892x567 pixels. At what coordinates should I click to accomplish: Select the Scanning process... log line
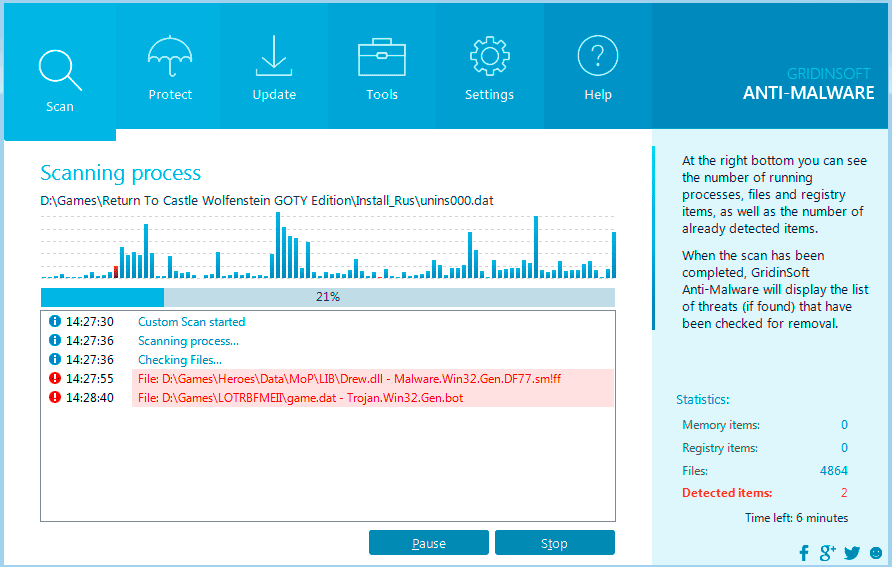click(x=188, y=341)
